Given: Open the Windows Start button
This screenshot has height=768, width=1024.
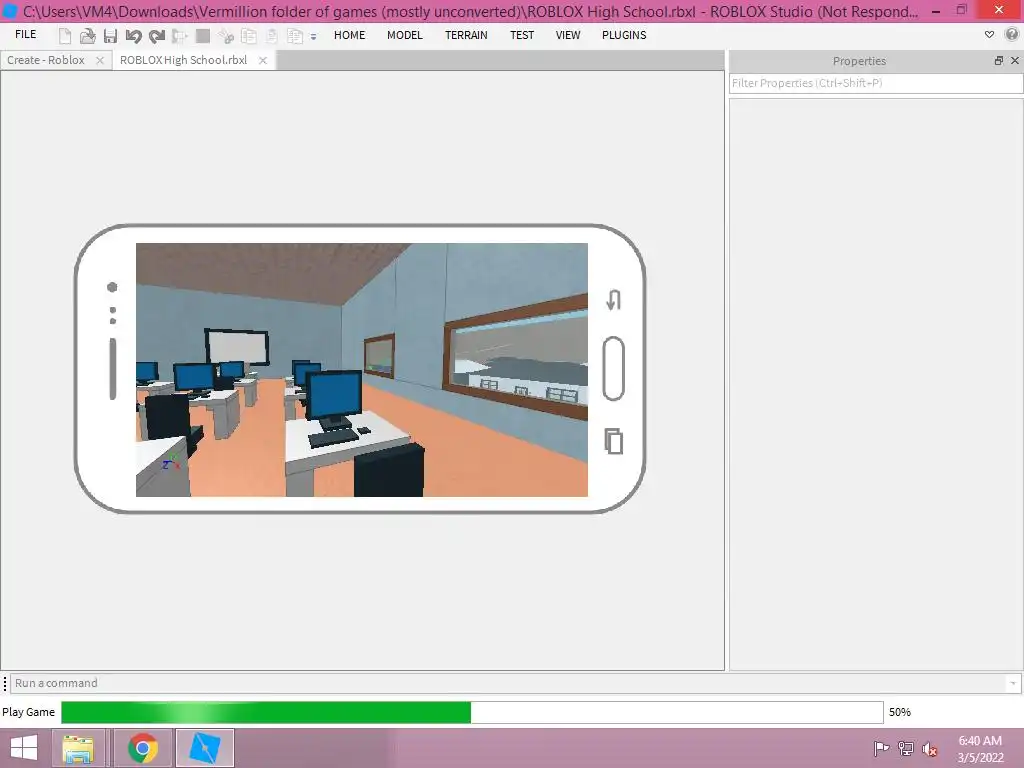Looking at the screenshot, I should pos(24,748).
